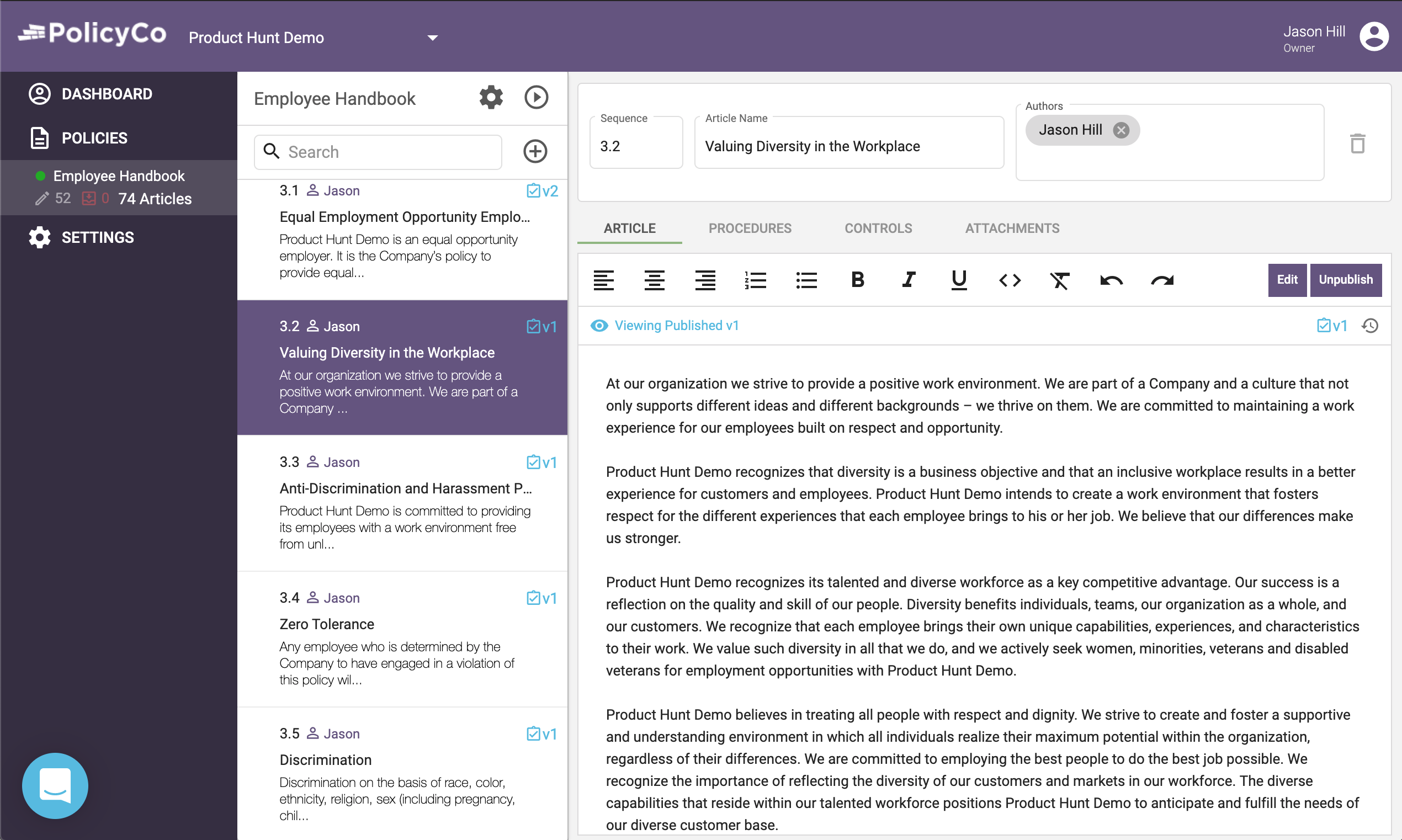Toggle underline formatting
This screenshot has width=1402, height=840.
coord(958,280)
